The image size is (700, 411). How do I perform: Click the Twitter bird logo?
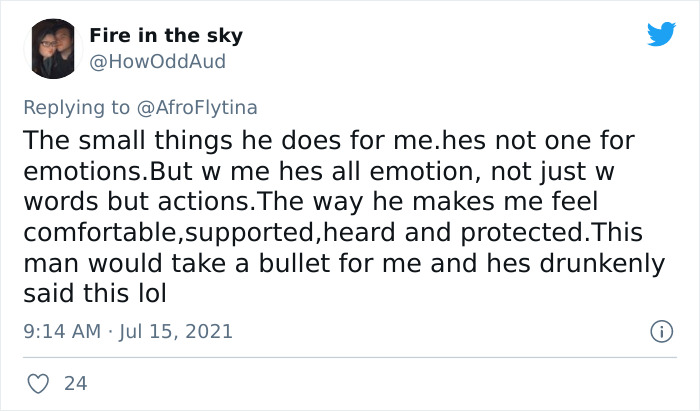[661, 36]
